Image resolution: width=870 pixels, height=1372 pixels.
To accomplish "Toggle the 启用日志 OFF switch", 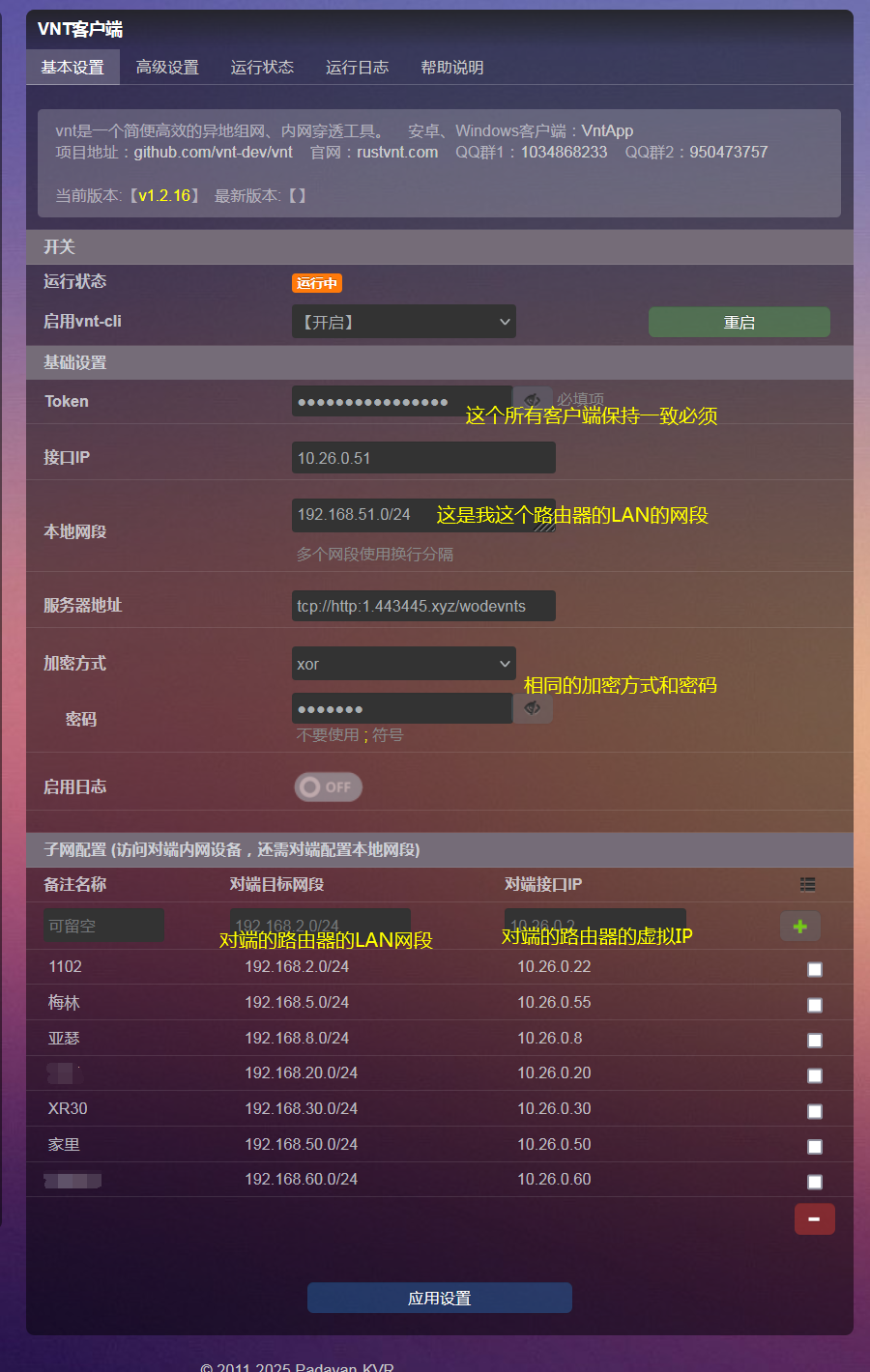I will [329, 786].
